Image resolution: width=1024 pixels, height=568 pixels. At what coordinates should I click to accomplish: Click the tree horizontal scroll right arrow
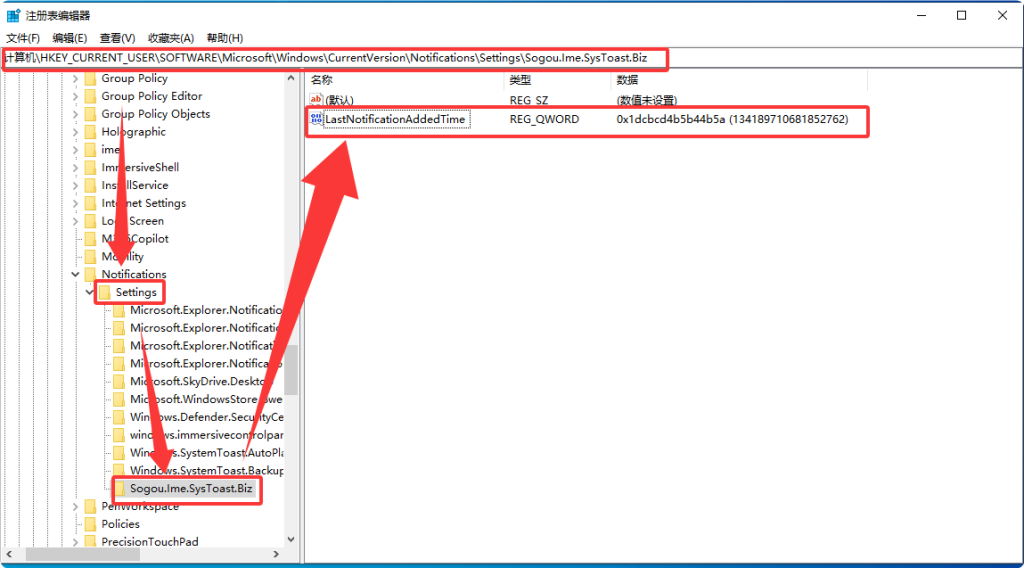[x=276, y=554]
